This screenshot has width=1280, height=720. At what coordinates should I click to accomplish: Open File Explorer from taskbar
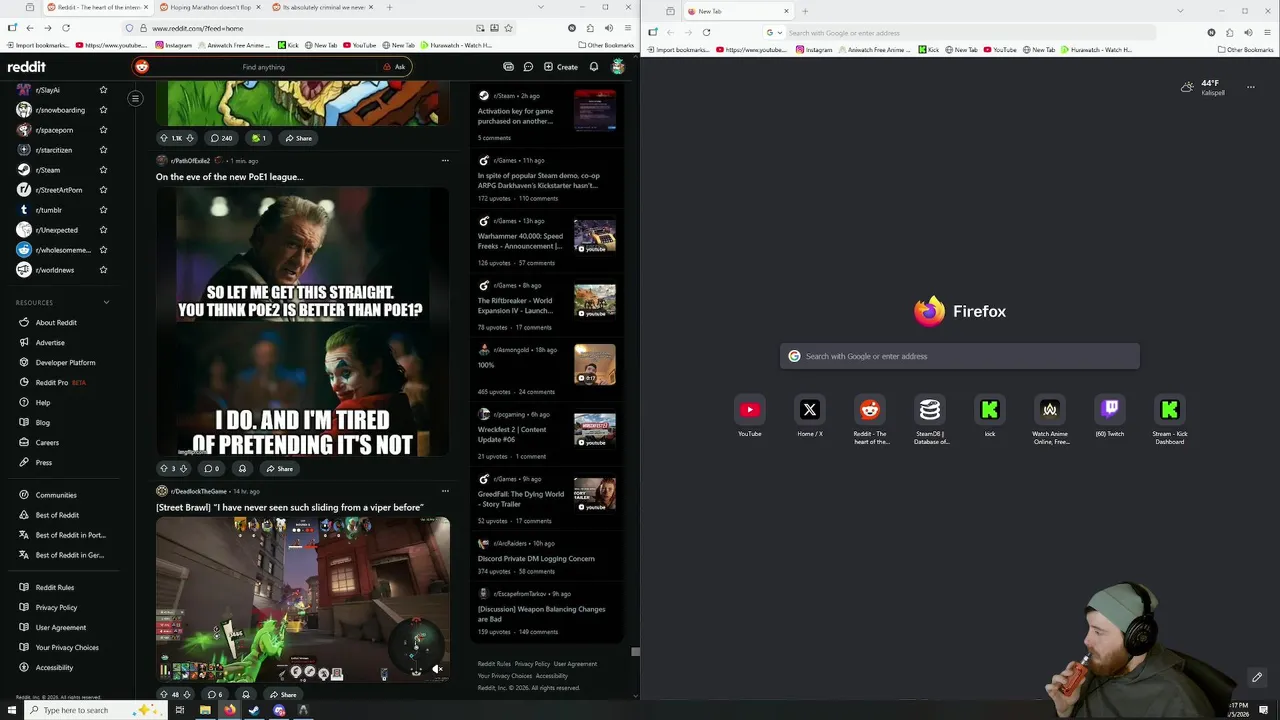(205, 710)
